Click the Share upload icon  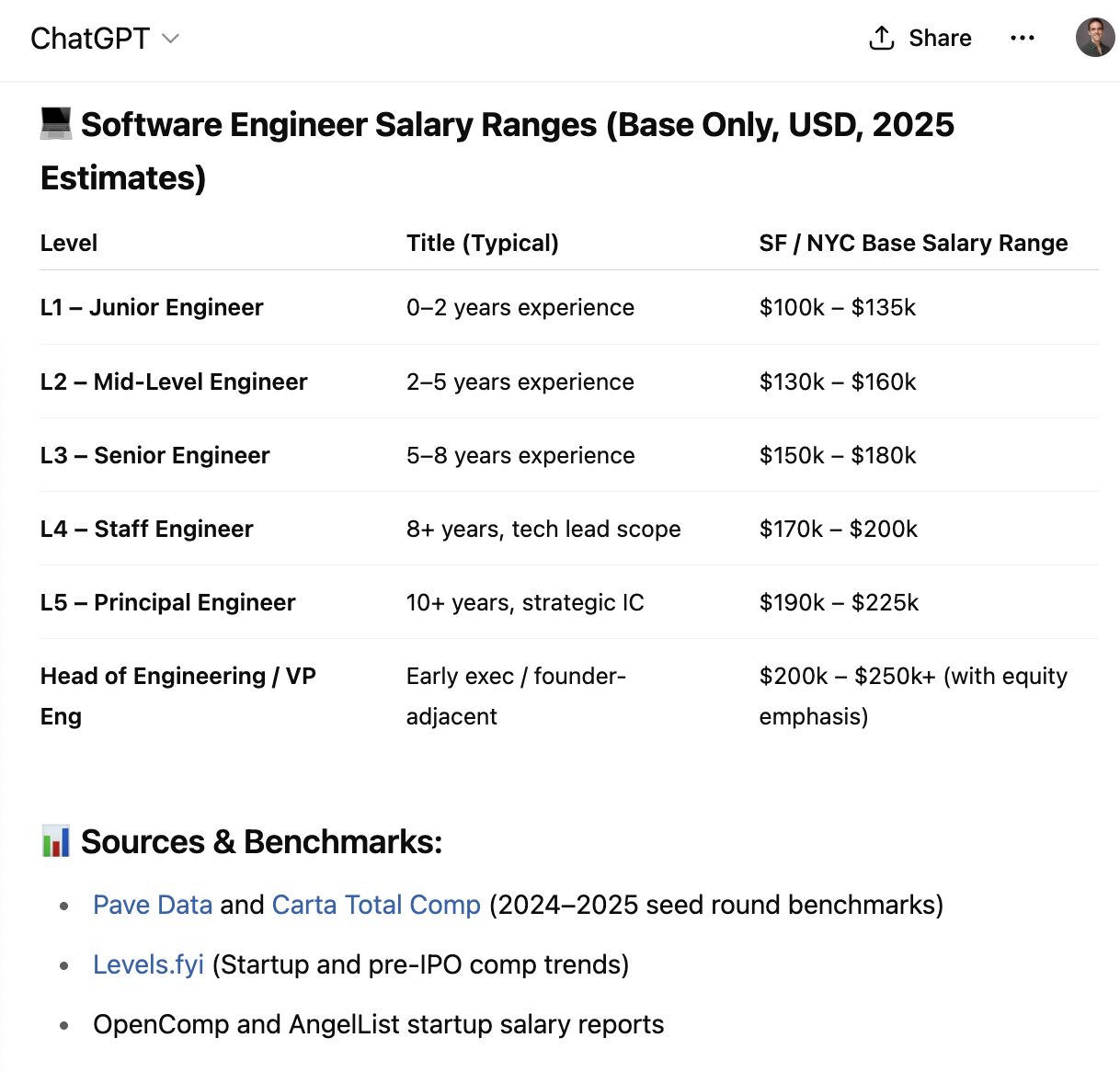click(881, 38)
